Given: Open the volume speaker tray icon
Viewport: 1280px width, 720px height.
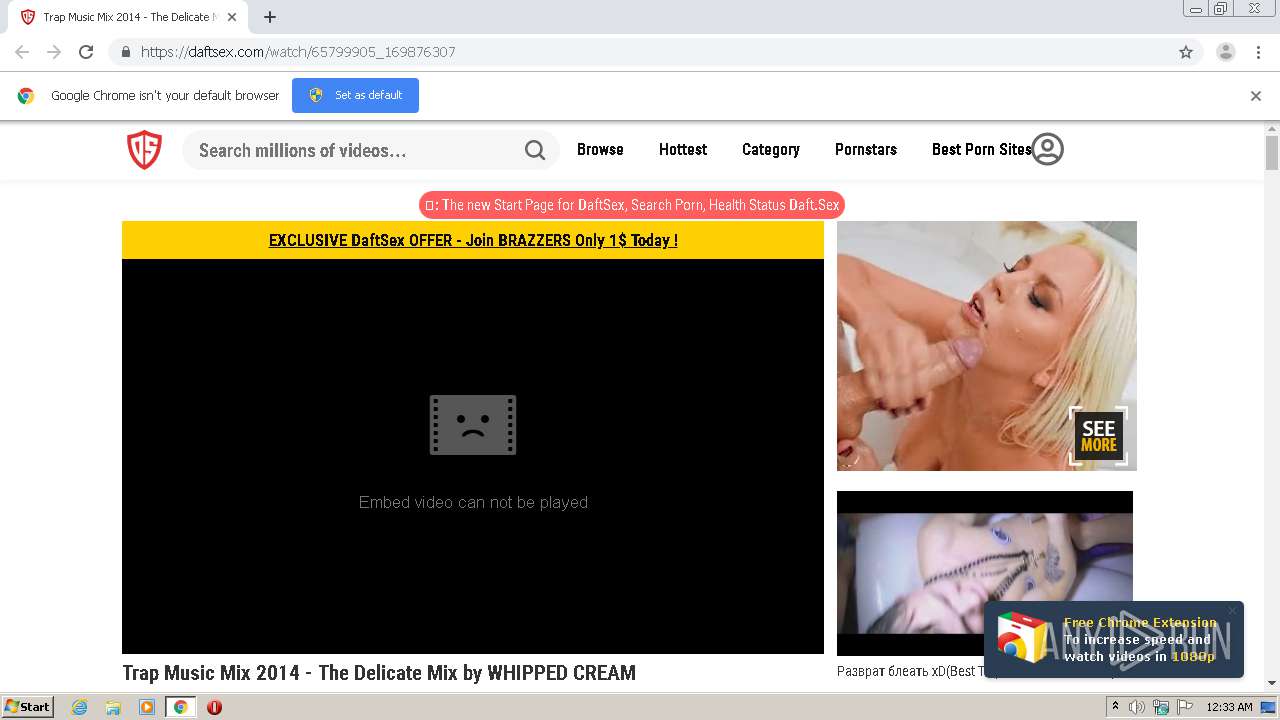Looking at the screenshot, I should [x=1136, y=707].
